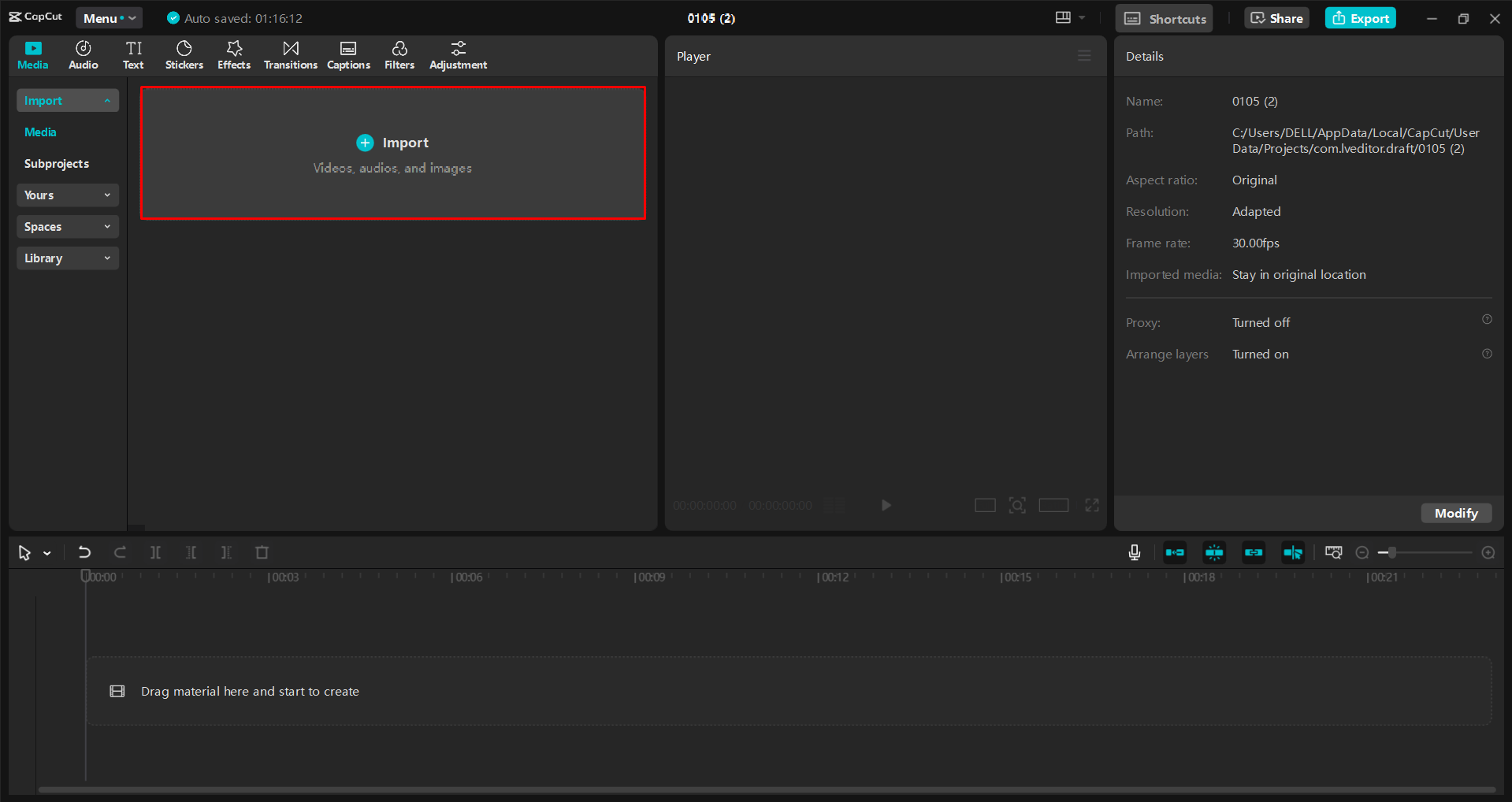Screen dimensions: 1512x802
Task: Toggle full-screen preview in the Player
Action: point(1091,505)
